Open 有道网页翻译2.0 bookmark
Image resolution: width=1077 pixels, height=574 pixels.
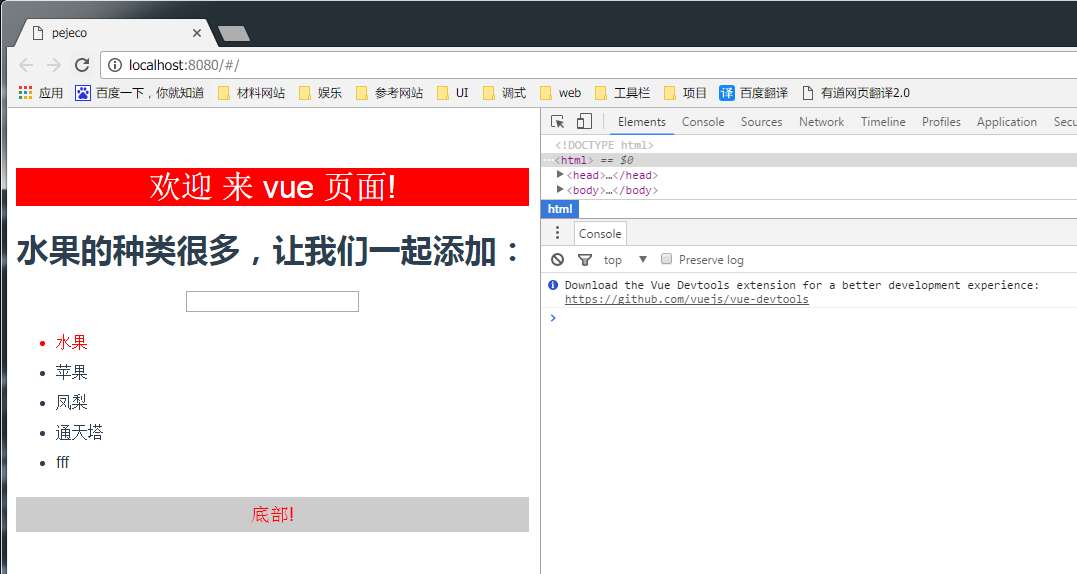coord(856,93)
